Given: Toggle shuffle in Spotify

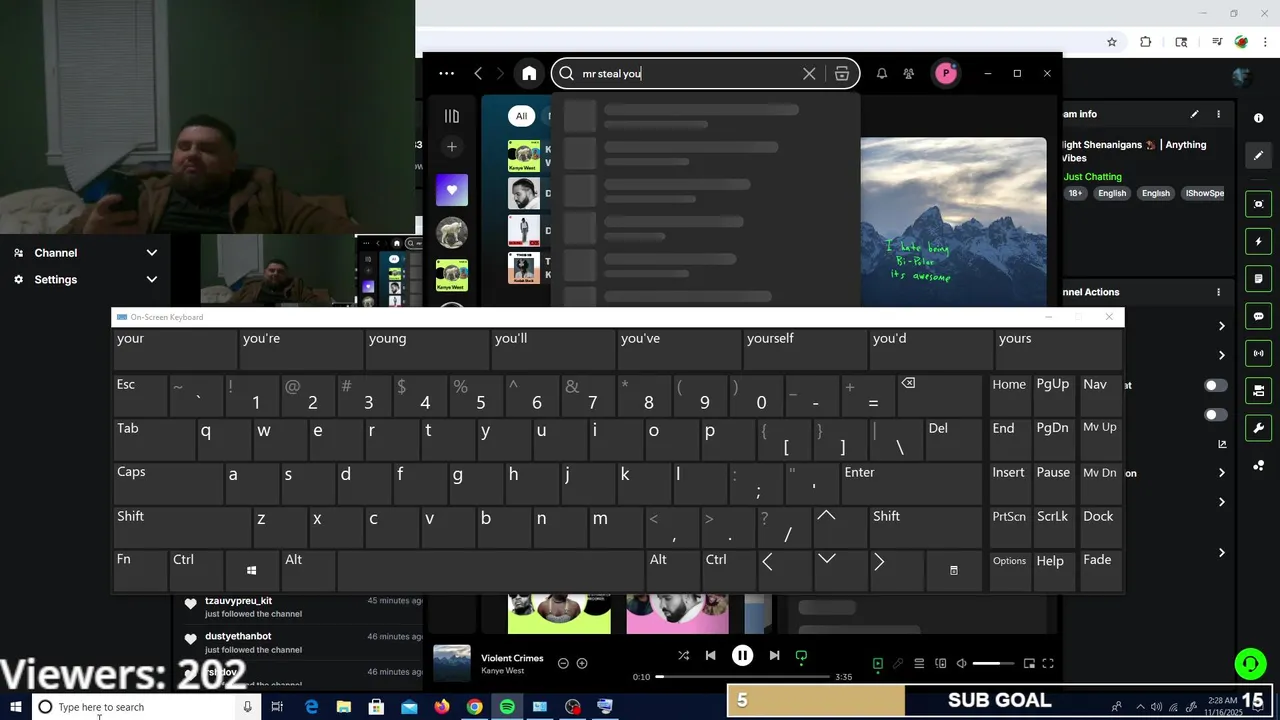Looking at the screenshot, I should tap(683, 656).
